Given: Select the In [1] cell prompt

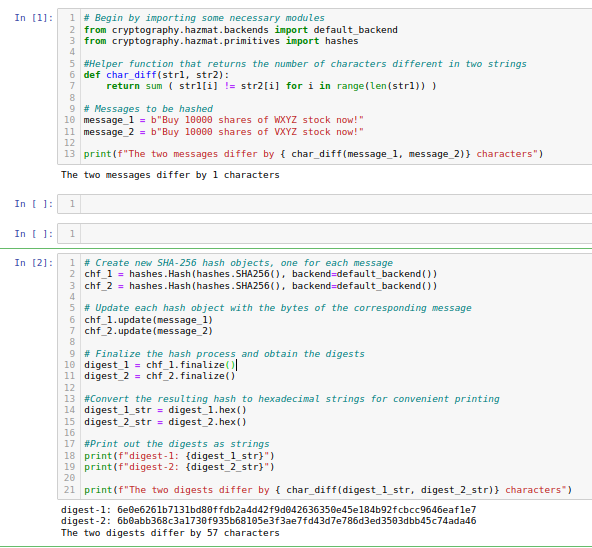Looking at the screenshot, I should point(34,18).
